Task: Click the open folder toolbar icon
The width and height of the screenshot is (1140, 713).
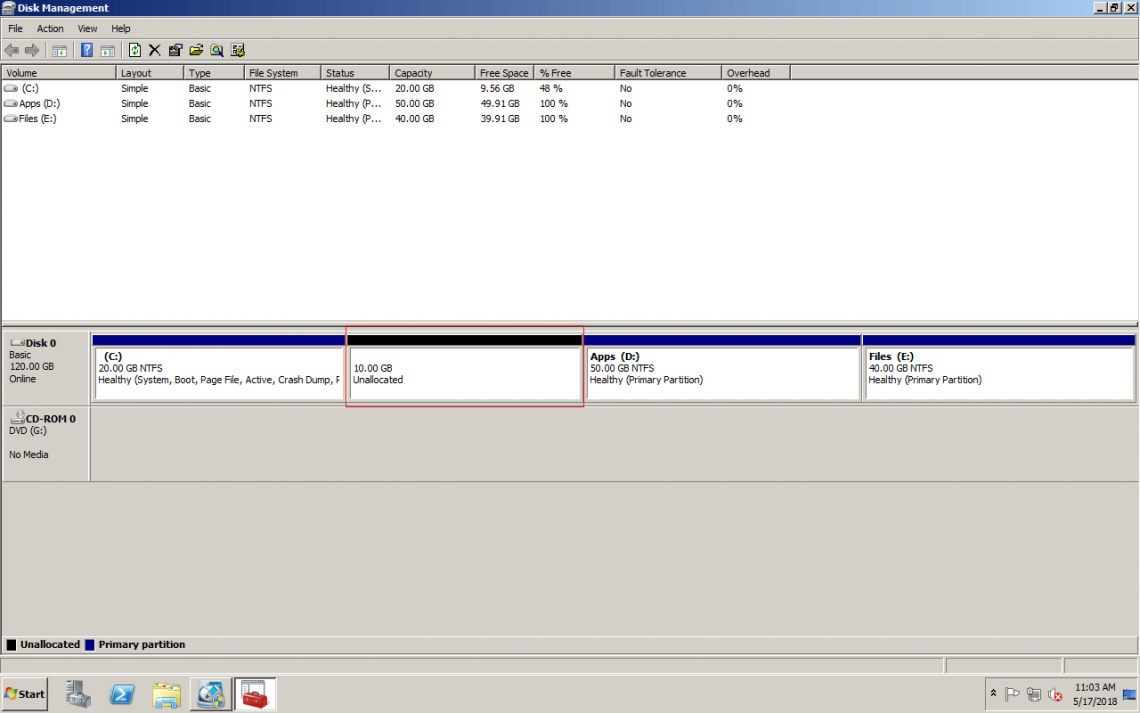Action: coord(196,50)
